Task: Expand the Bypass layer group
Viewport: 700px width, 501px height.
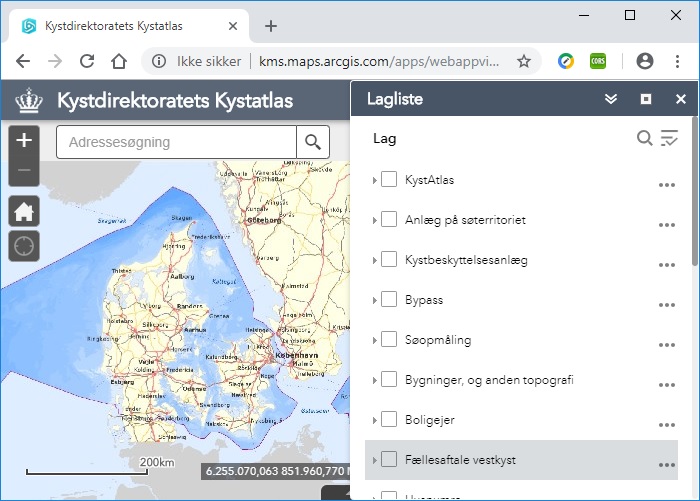Action: [375, 301]
